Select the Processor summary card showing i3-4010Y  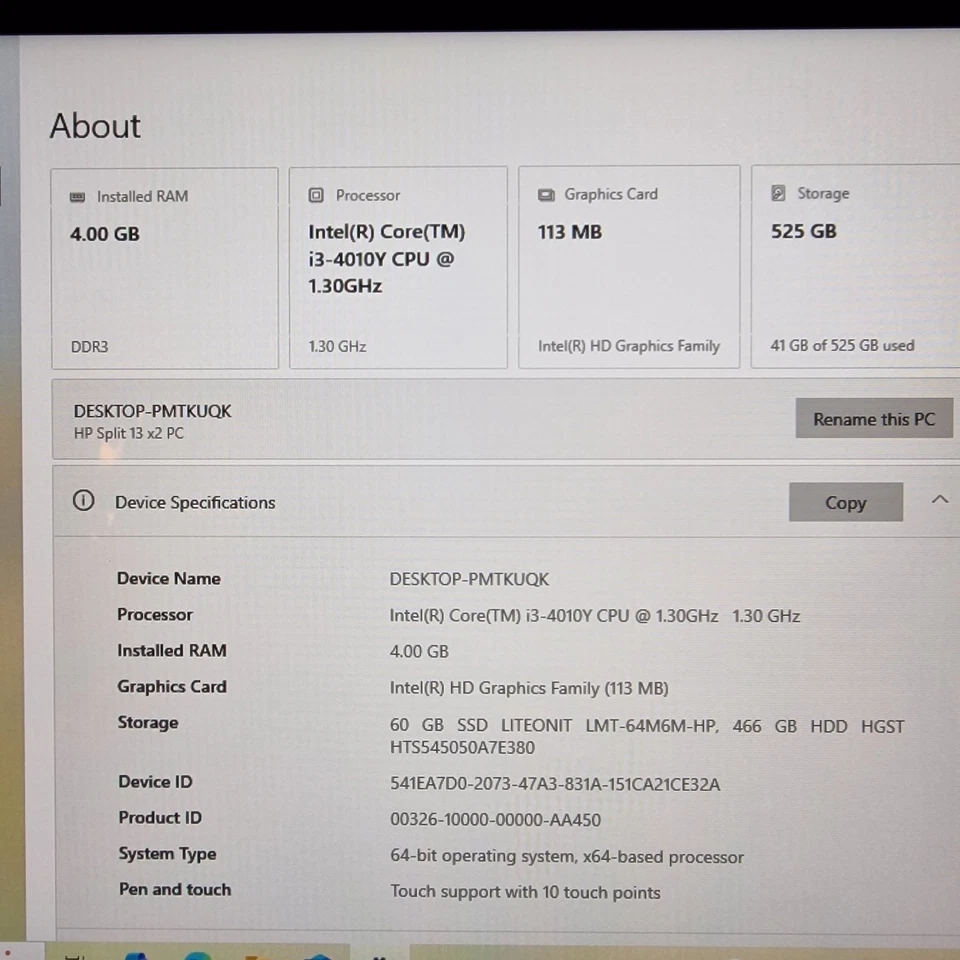pyautogui.click(x=398, y=267)
